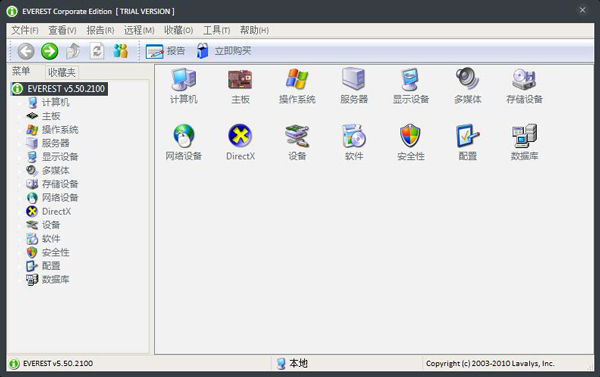Open the 文件(F) menu
This screenshot has width=600, height=377.
[24, 30]
